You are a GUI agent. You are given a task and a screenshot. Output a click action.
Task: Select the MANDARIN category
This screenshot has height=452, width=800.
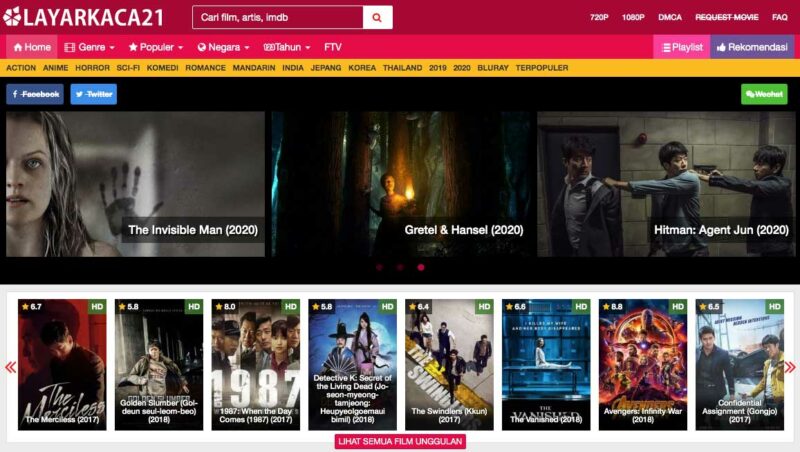(x=254, y=68)
